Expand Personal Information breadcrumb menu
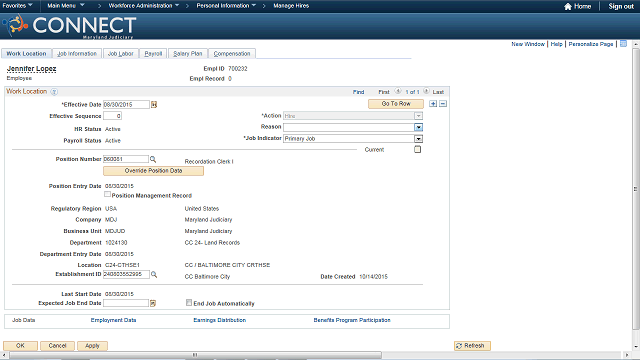Viewport: 640px width, 360px height. click(226, 6)
